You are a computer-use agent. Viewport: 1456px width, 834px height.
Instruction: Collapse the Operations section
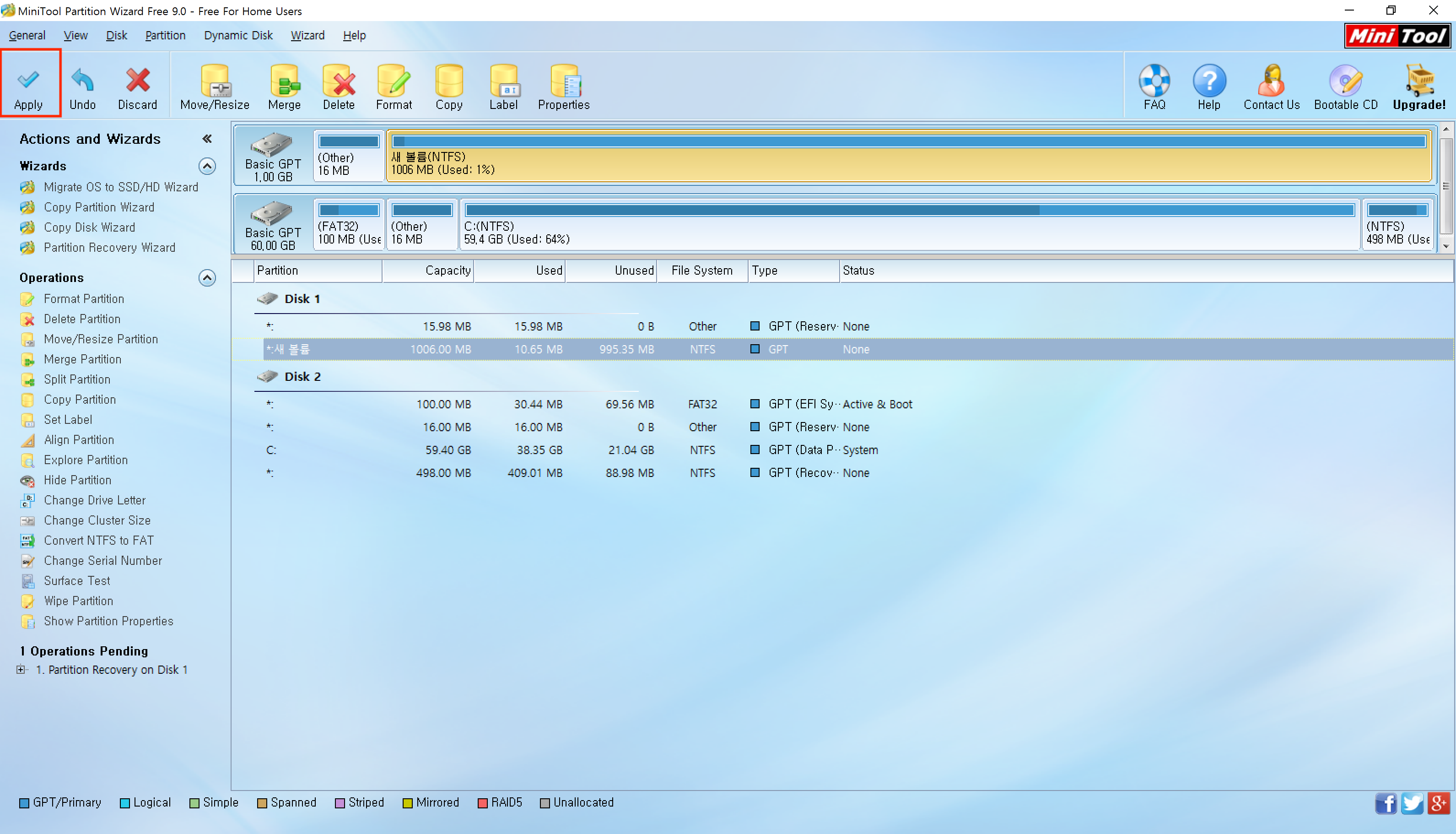(x=207, y=278)
